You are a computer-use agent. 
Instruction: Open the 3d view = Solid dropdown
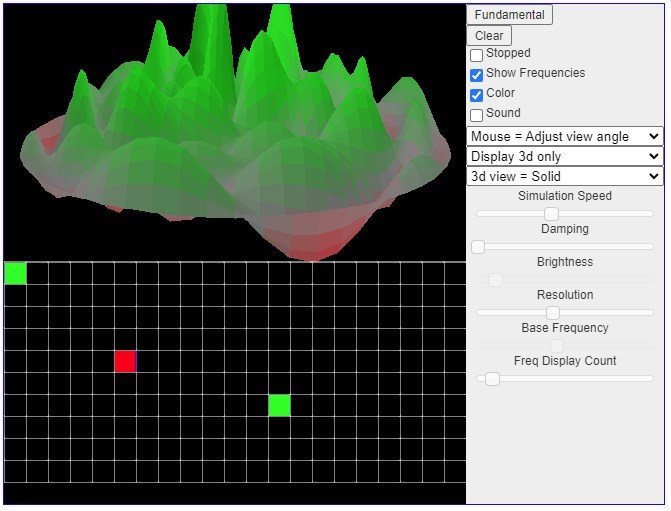tap(564, 176)
